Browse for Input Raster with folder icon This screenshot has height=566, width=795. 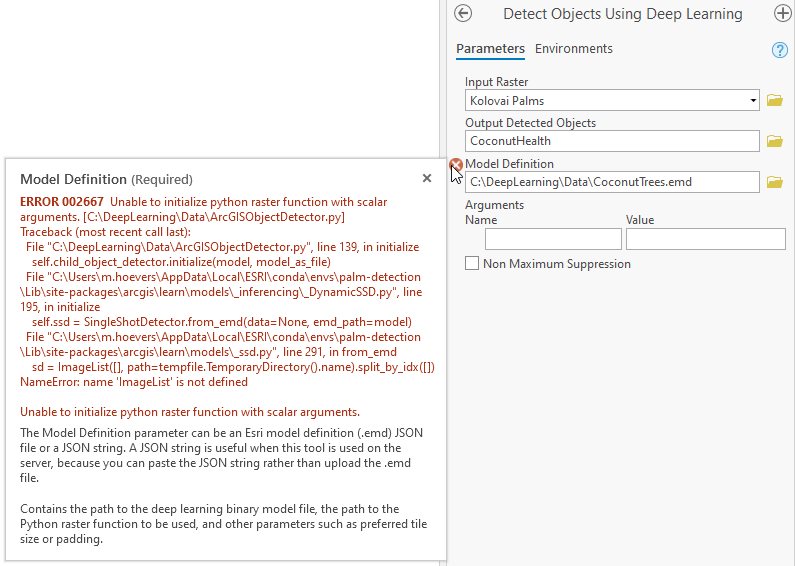point(774,100)
